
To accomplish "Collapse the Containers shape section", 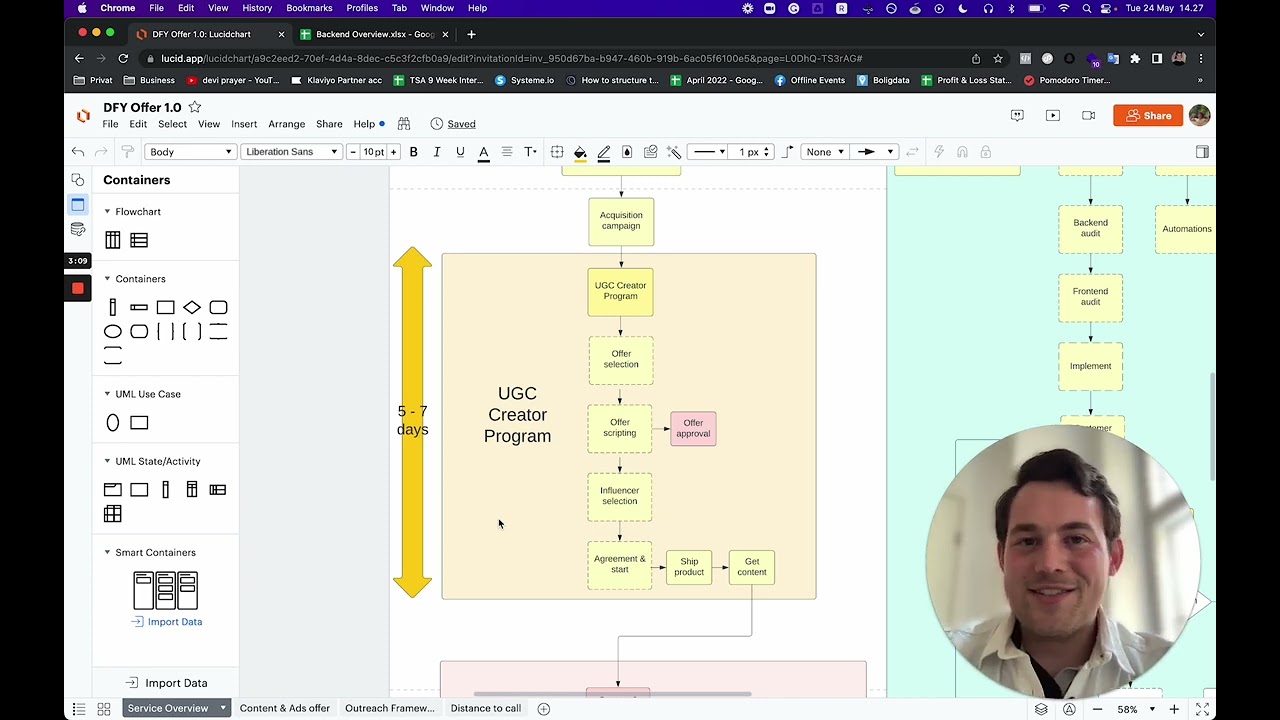I will 107,279.
